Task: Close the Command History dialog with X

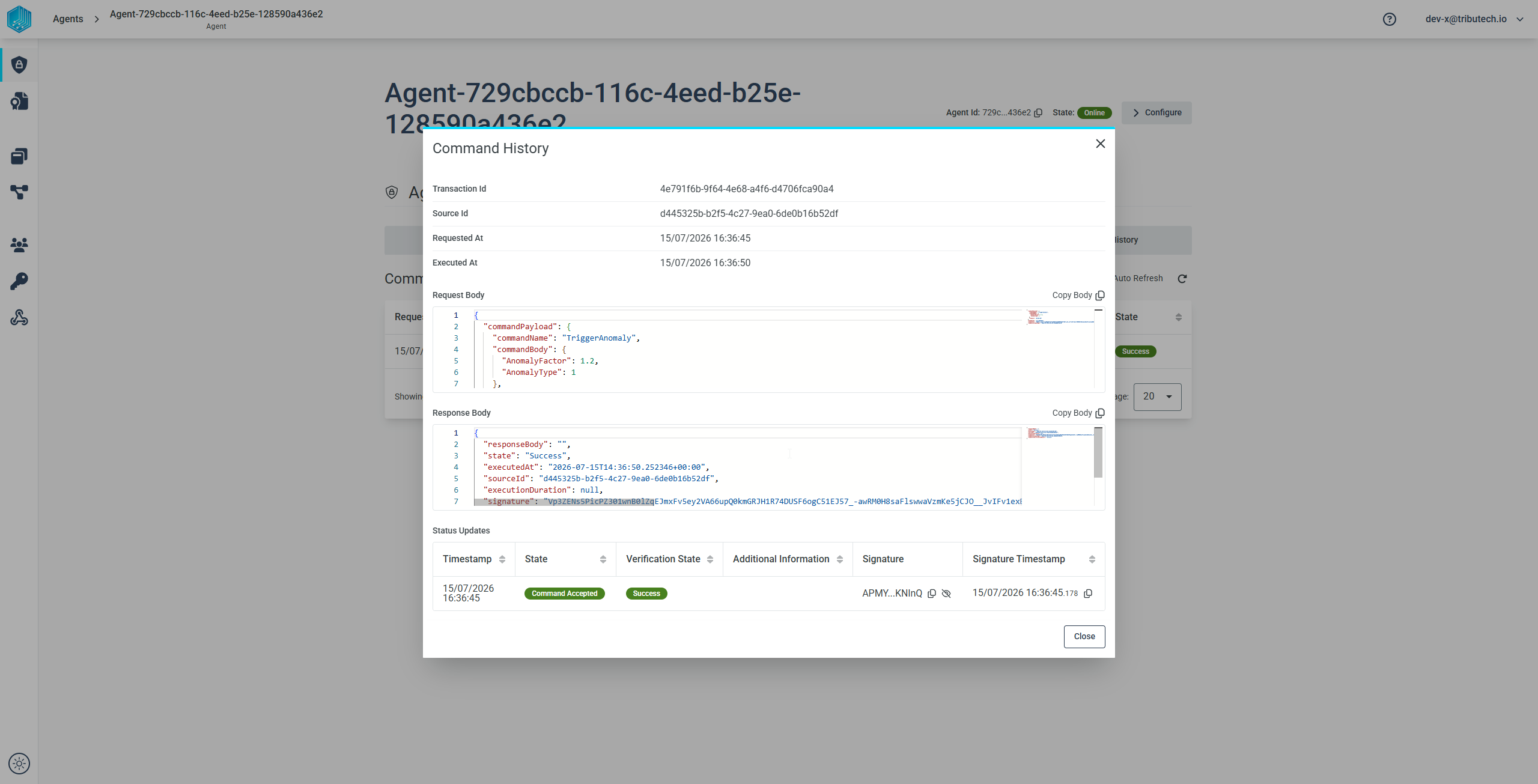Action: pyautogui.click(x=1100, y=144)
